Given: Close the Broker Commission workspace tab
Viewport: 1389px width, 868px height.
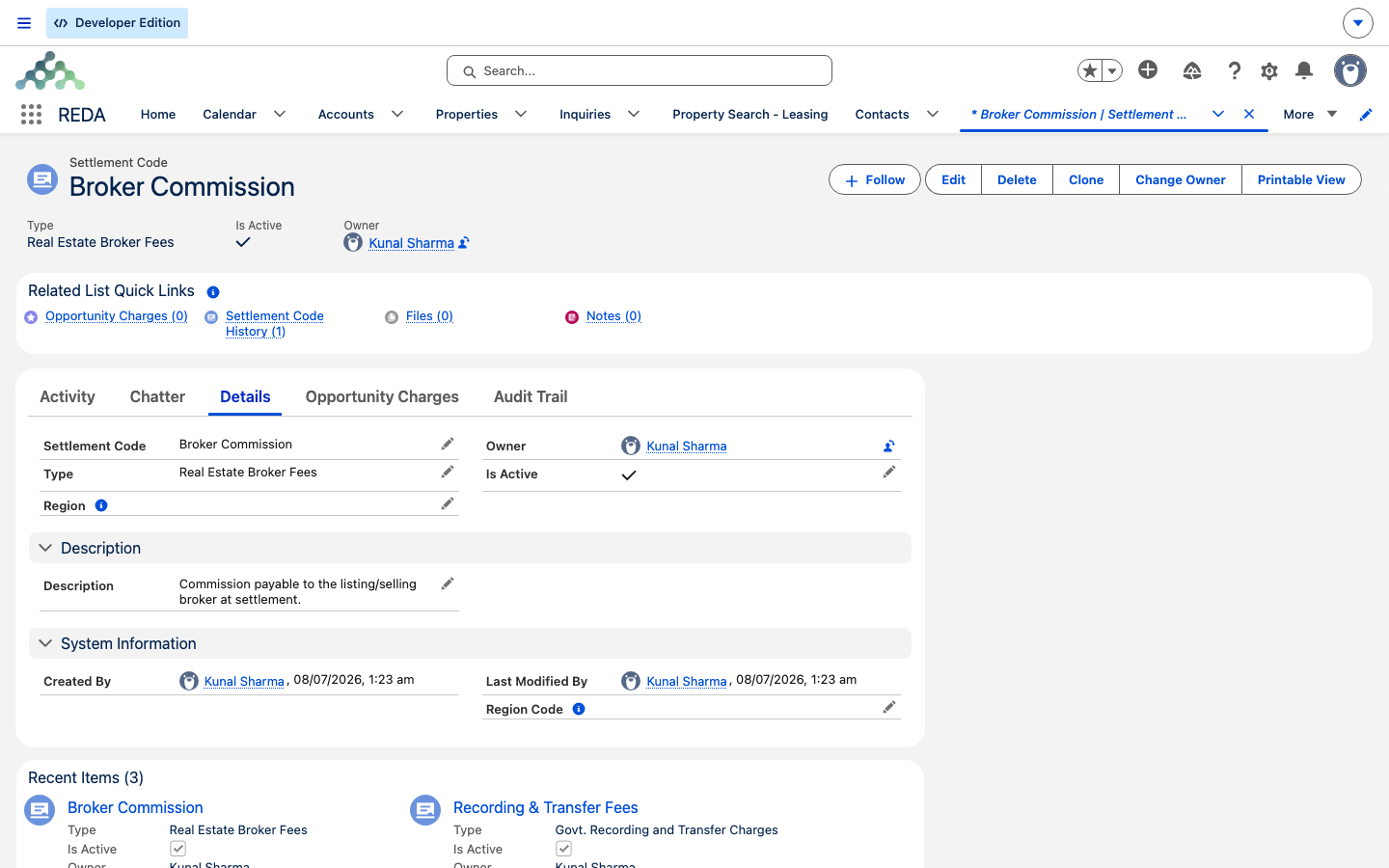Looking at the screenshot, I should [x=1249, y=114].
